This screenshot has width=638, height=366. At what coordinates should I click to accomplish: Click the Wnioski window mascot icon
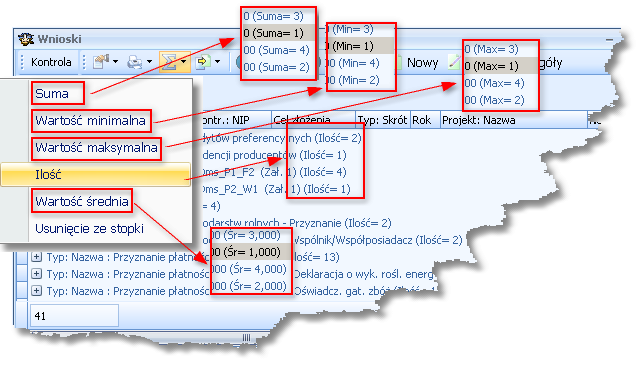click(26, 39)
